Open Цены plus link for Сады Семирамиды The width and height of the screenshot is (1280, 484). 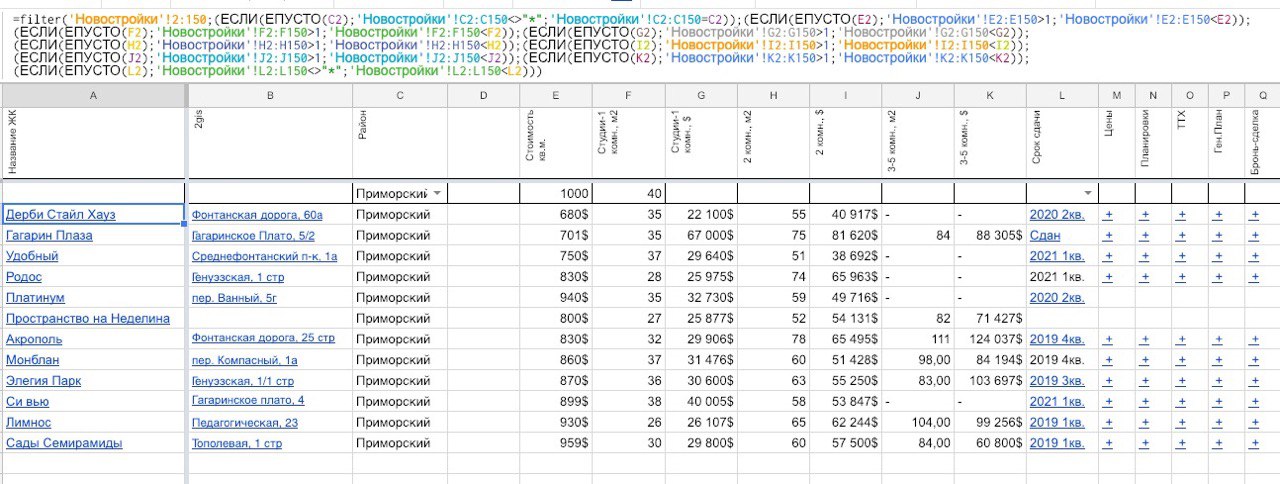(x=1108, y=443)
